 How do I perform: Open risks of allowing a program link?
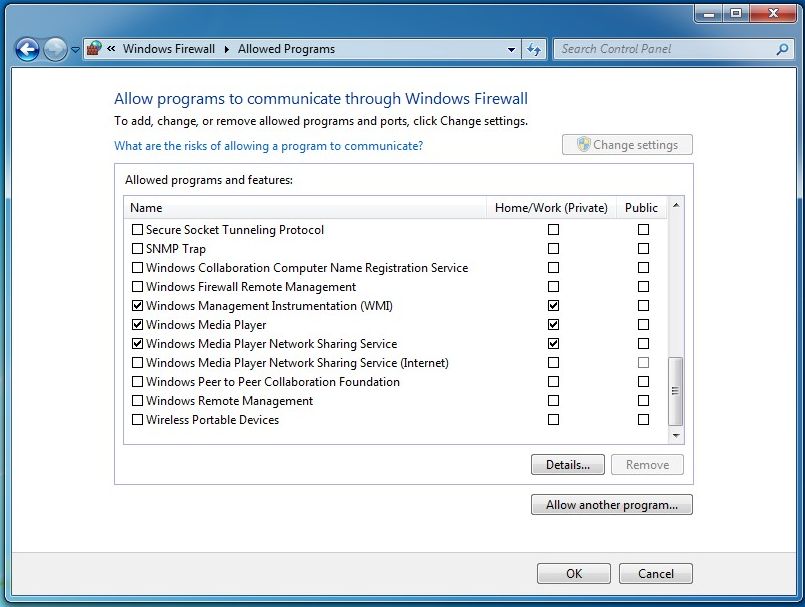pos(269,146)
